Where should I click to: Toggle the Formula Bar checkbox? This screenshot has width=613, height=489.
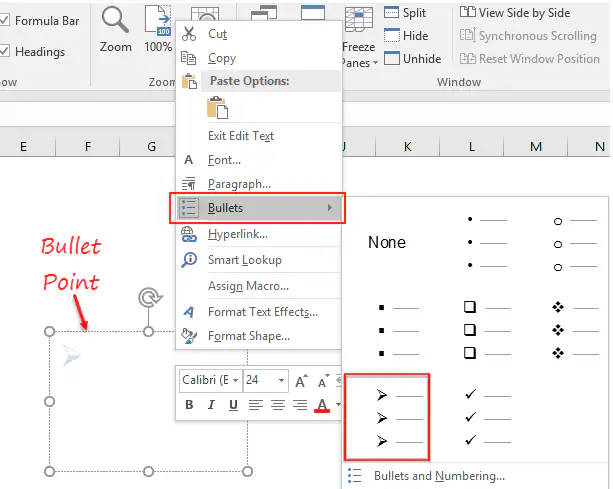coord(5,20)
